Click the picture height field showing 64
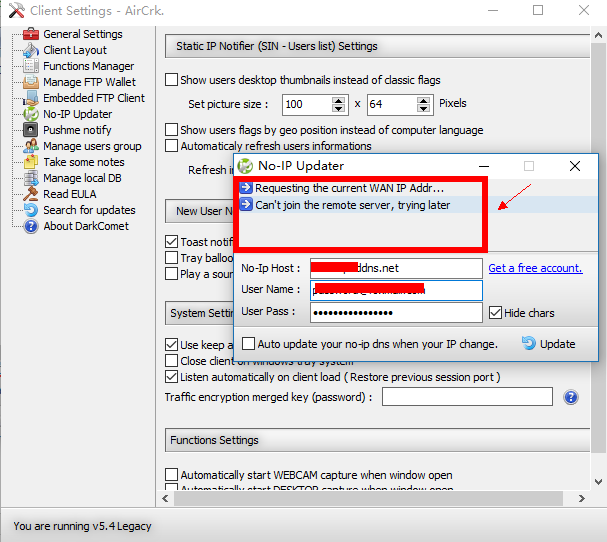The image size is (607, 542). click(392, 105)
